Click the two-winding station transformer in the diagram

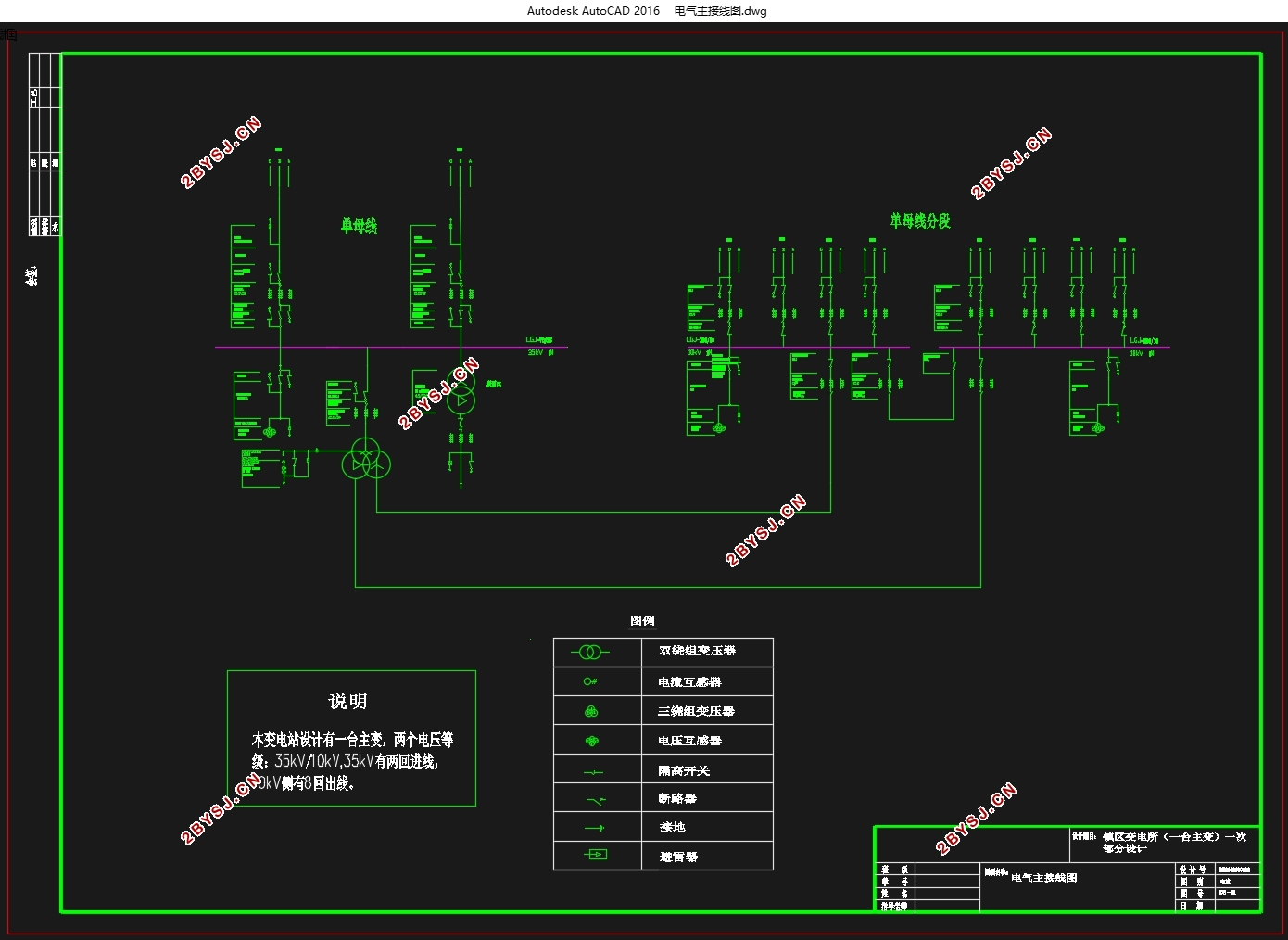pos(461,392)
